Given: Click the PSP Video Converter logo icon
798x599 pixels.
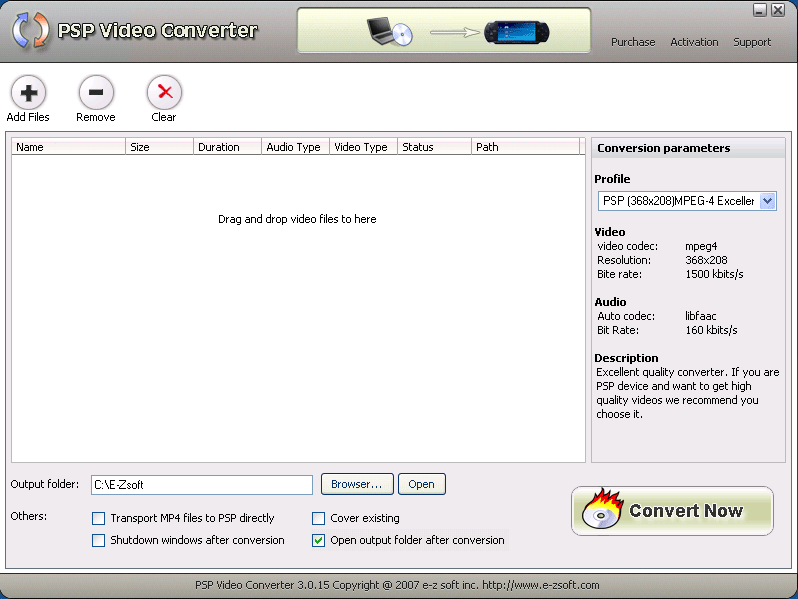Looking at the screenshot, I should 31,31.
